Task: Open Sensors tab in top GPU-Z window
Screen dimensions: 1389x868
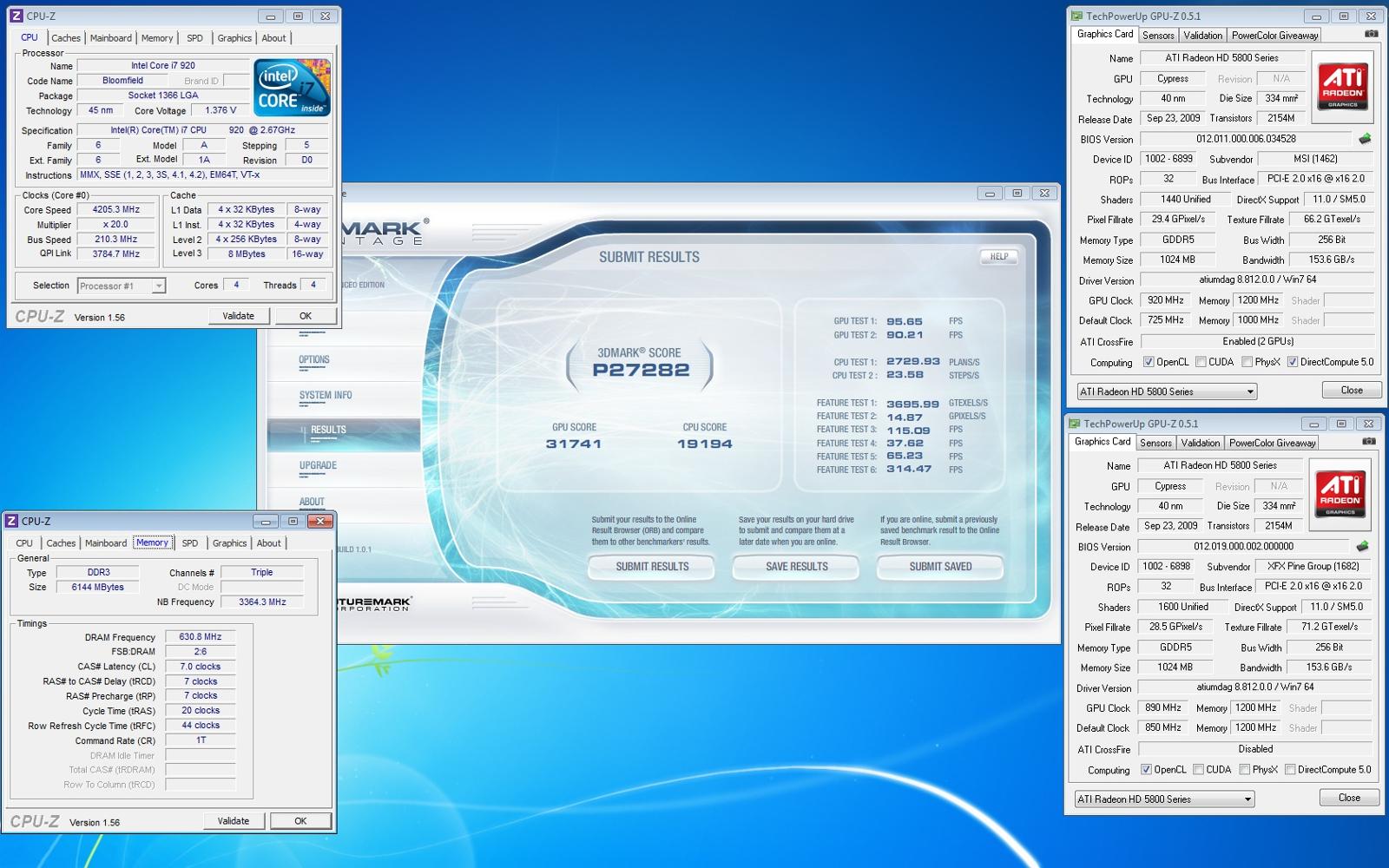Action: click(x=1158, y=36)
